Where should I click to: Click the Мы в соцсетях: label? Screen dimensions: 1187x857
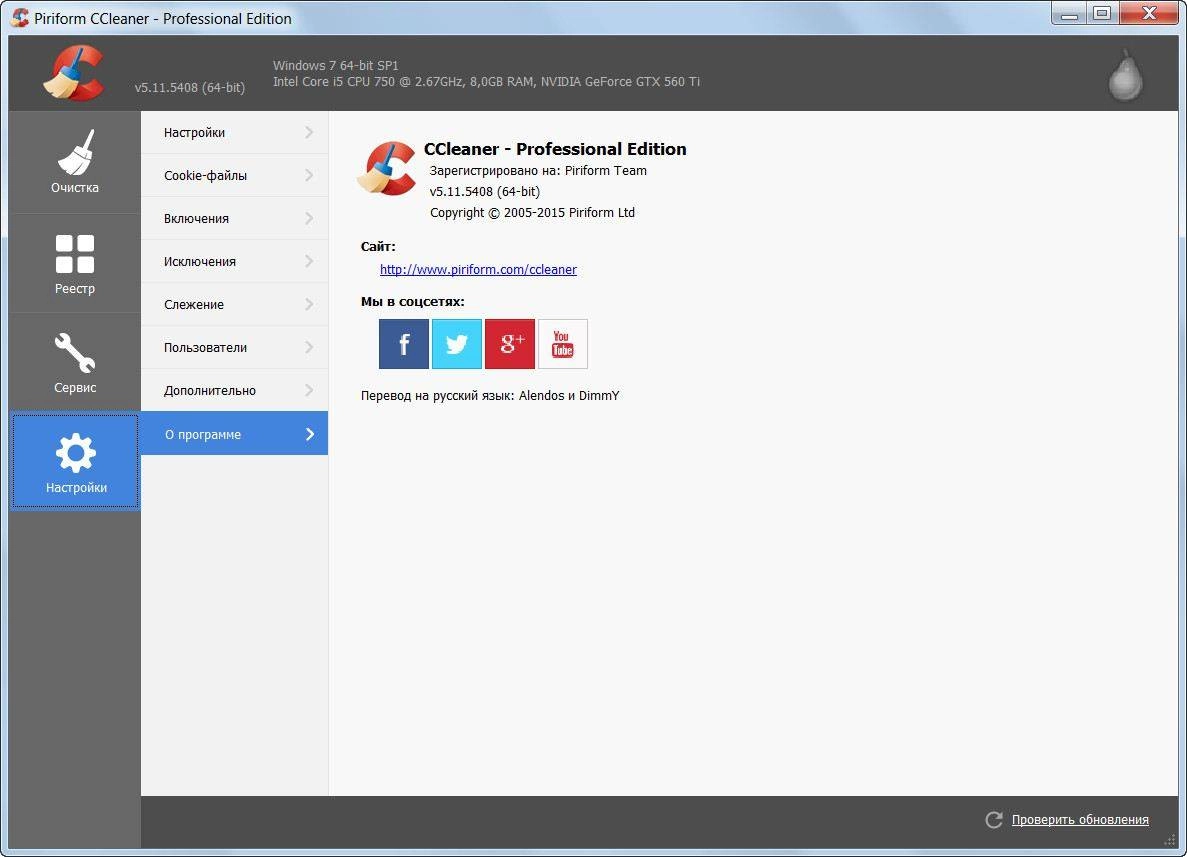(x=413, y=301)
